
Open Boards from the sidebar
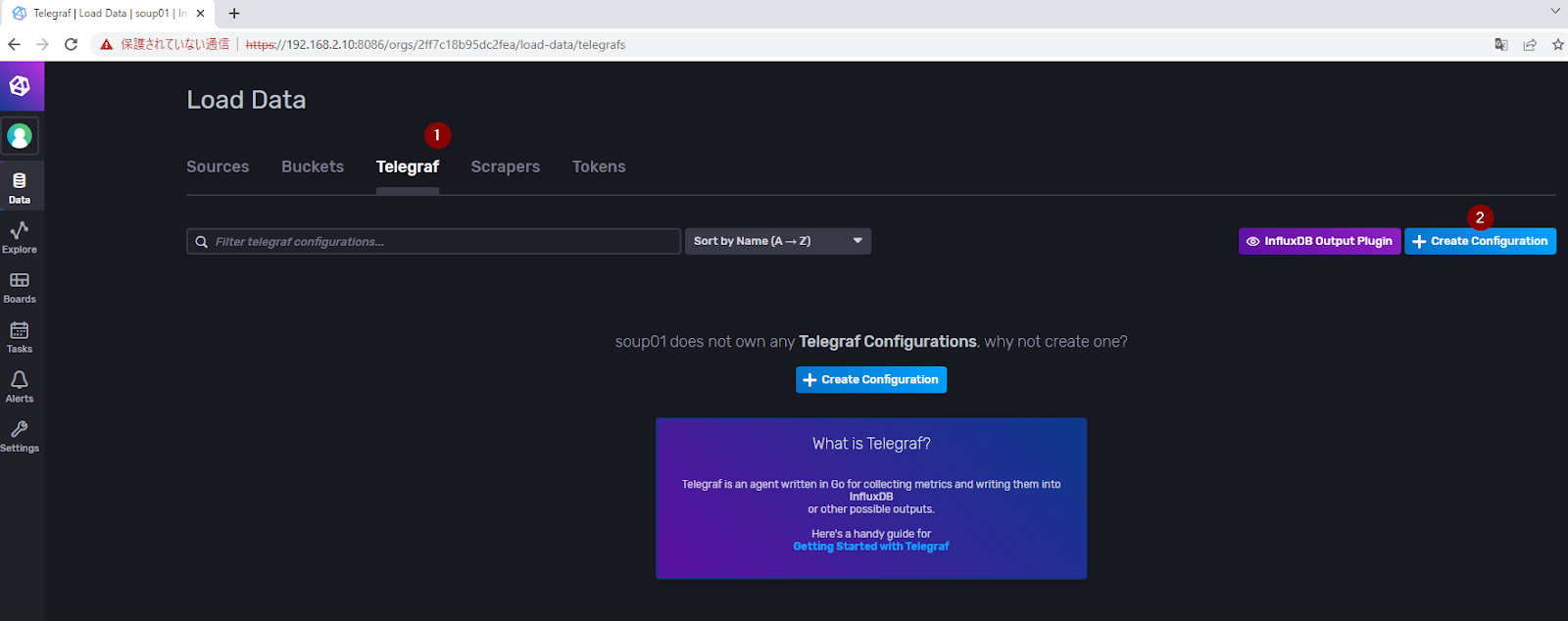coord(20,287)
